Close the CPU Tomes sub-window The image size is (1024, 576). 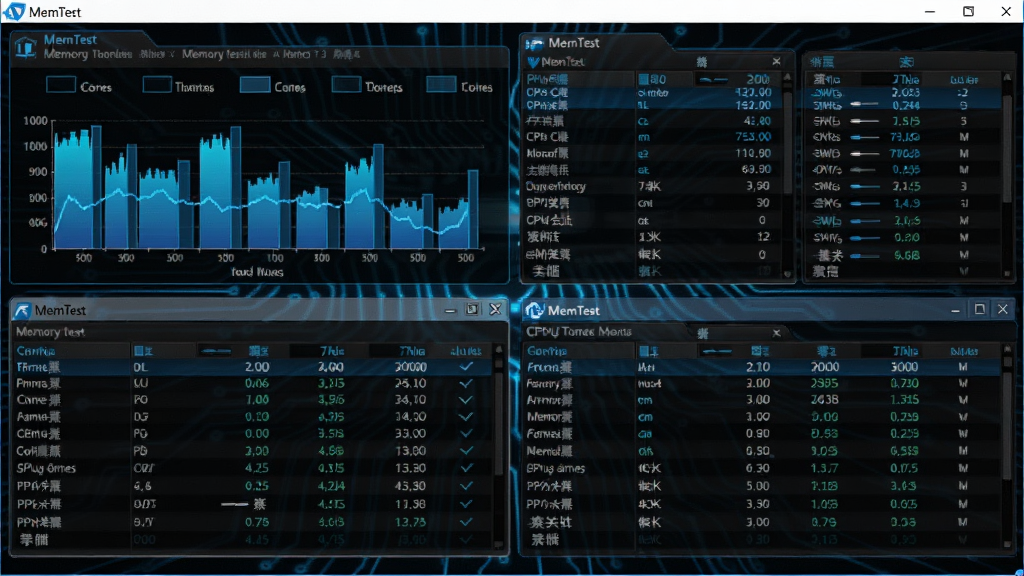point(1002,309)
